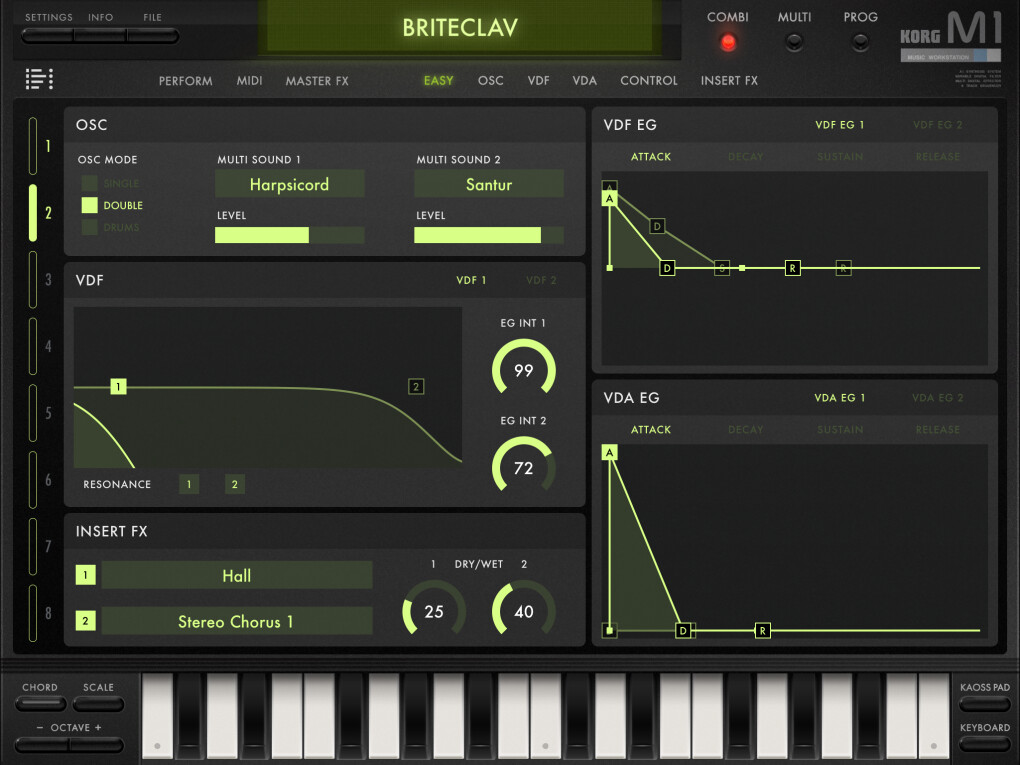
Task: Open the program browser list icon
Action: 39,79
